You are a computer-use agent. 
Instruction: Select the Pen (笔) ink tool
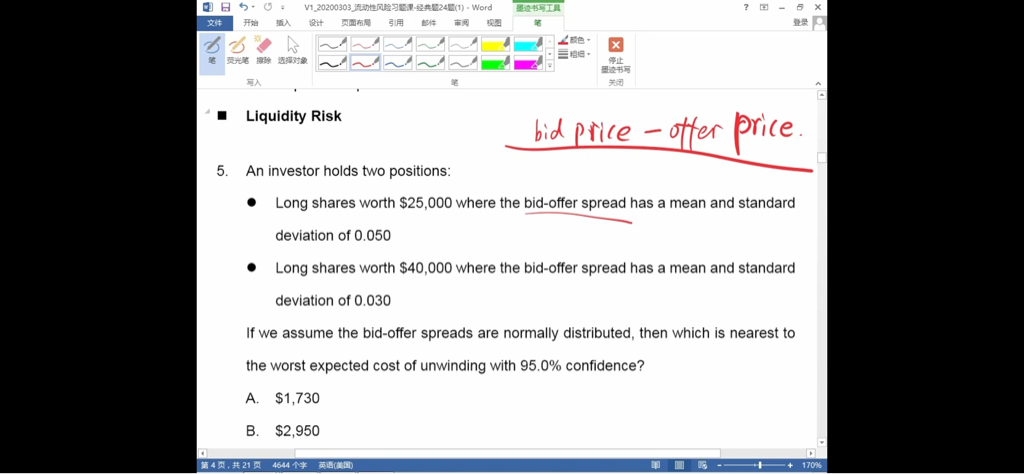(212, 50)
